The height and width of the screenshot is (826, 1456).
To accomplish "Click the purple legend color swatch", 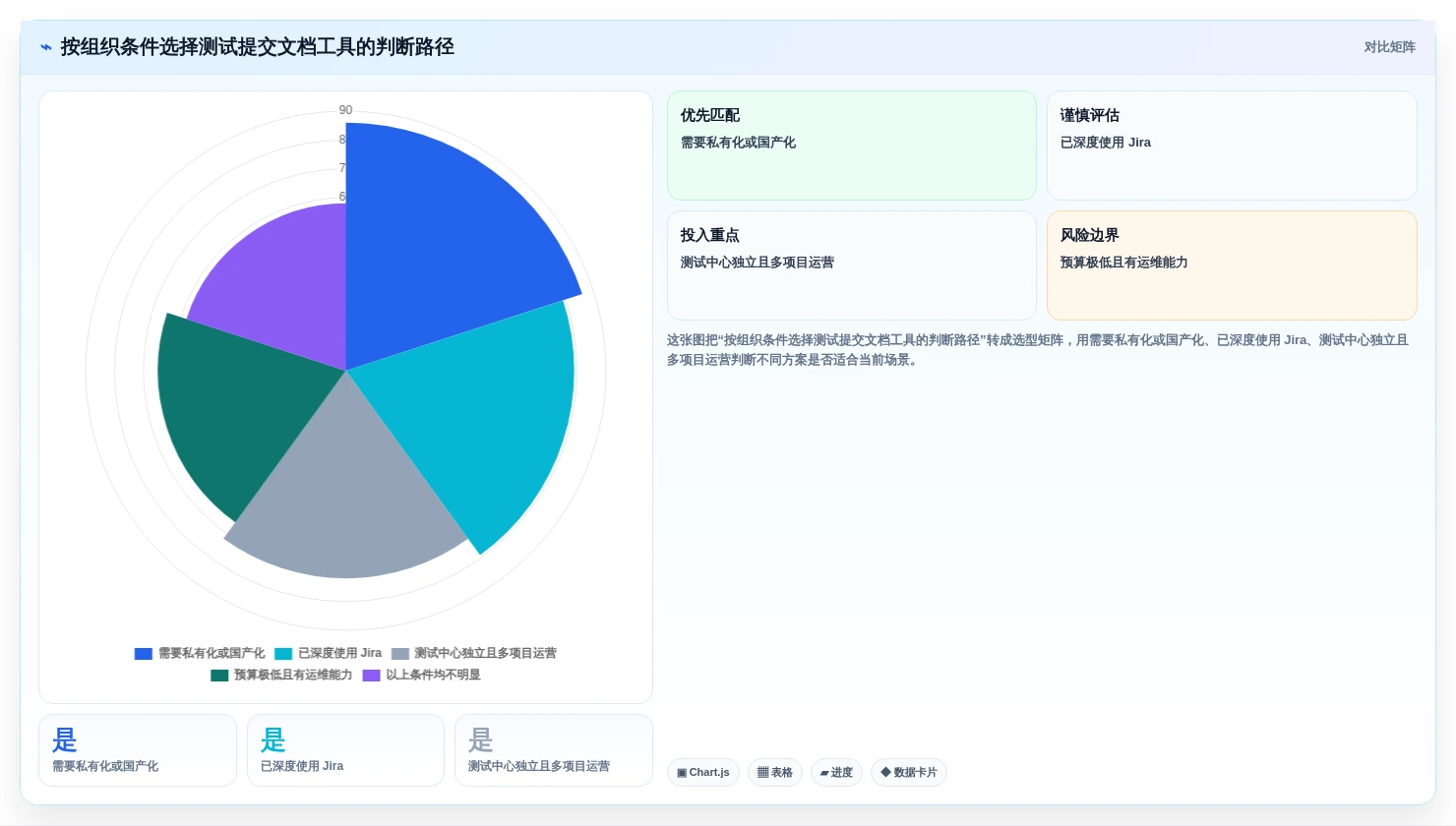I will click(372, 676).
